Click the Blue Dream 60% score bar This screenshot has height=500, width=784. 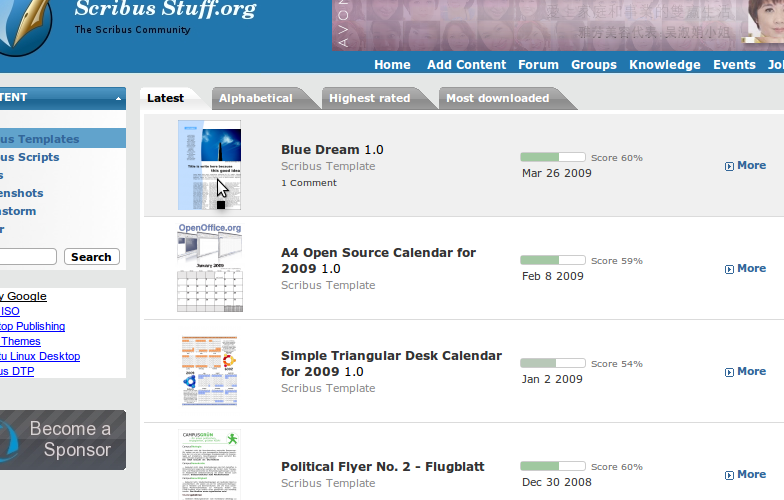point(552,157)
